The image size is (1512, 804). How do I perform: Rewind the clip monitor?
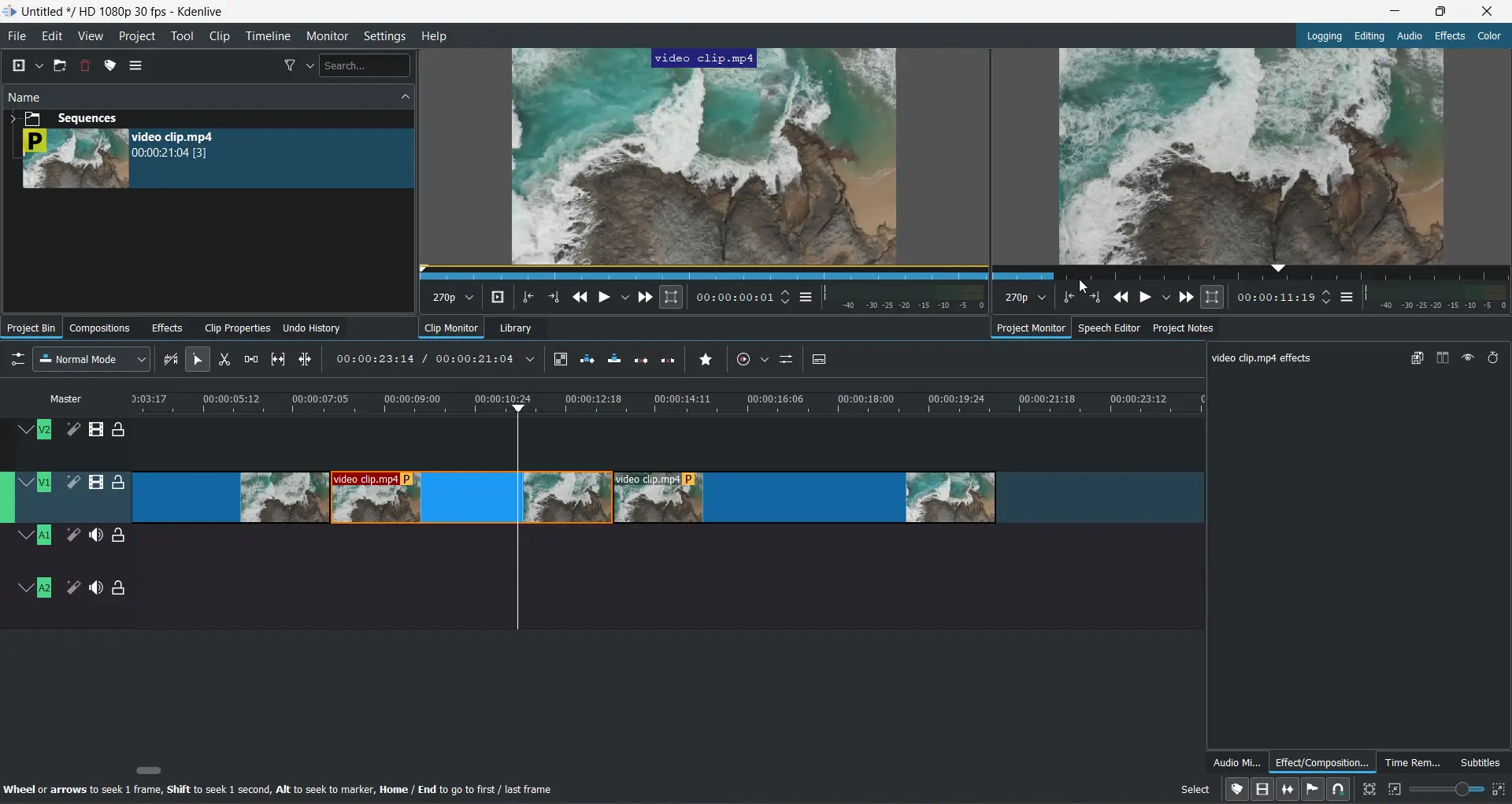580,298
